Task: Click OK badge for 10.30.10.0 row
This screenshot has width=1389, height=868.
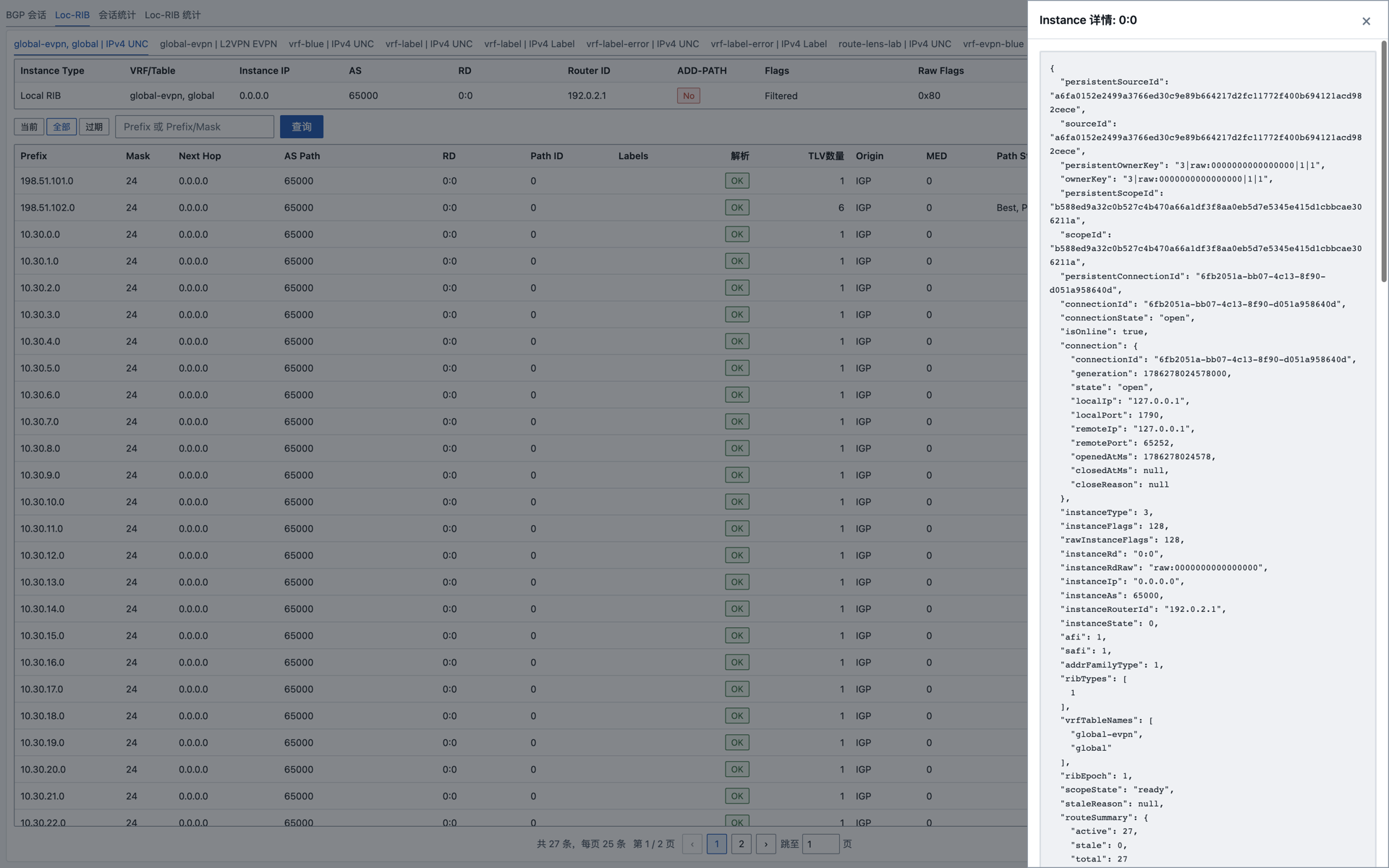Action: tap(737, 502)
